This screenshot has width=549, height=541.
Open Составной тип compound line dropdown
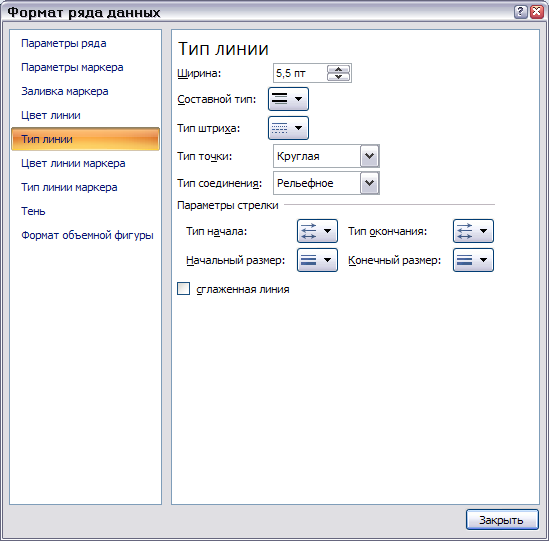point(289,99)
